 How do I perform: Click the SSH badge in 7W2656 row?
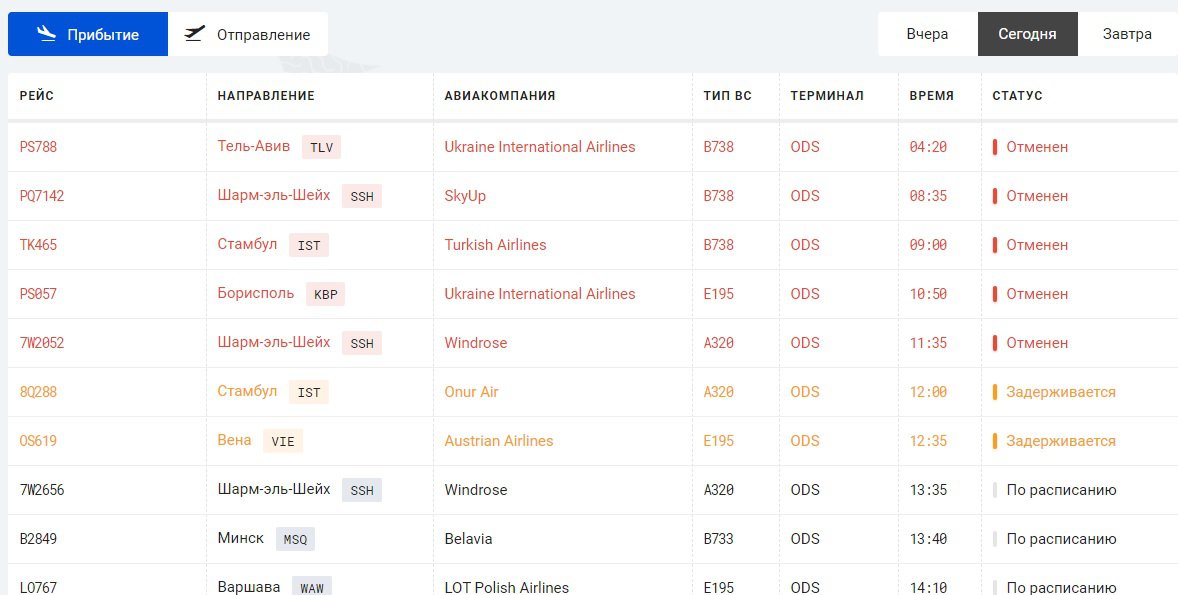(x=362, y=490)
